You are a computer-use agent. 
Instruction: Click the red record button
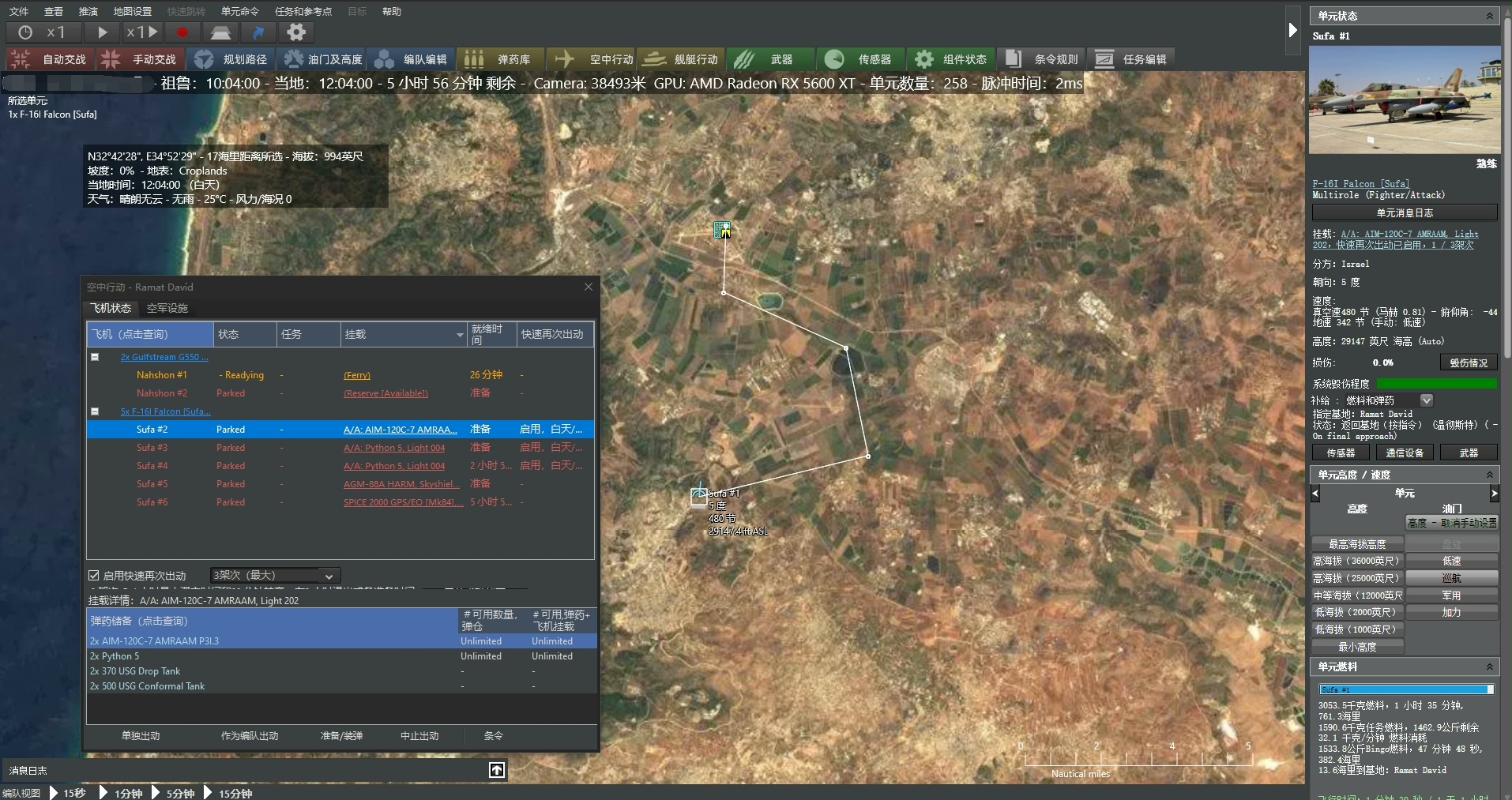tap(182, 32)
